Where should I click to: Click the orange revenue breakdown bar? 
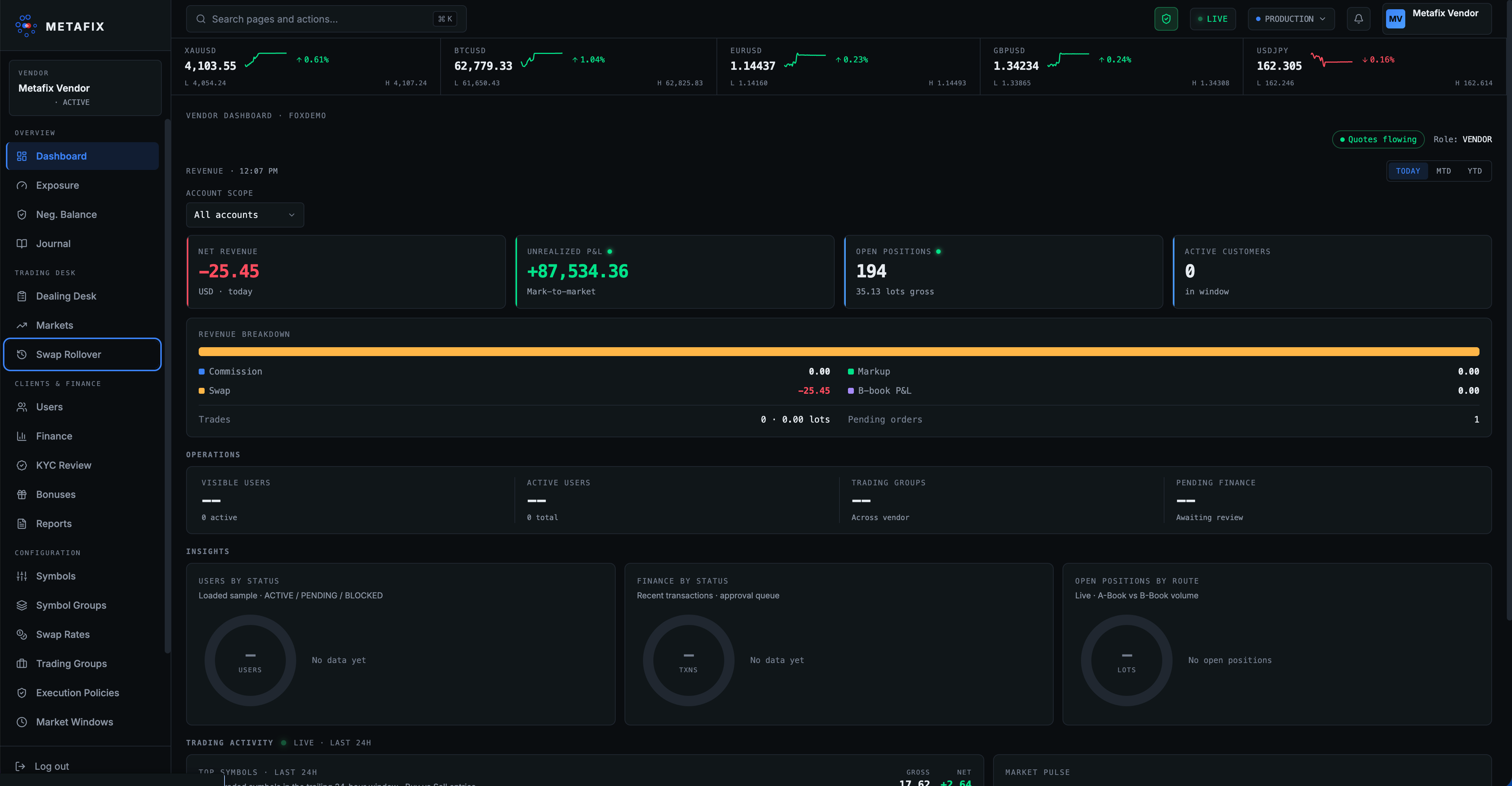tap(839, 352)
